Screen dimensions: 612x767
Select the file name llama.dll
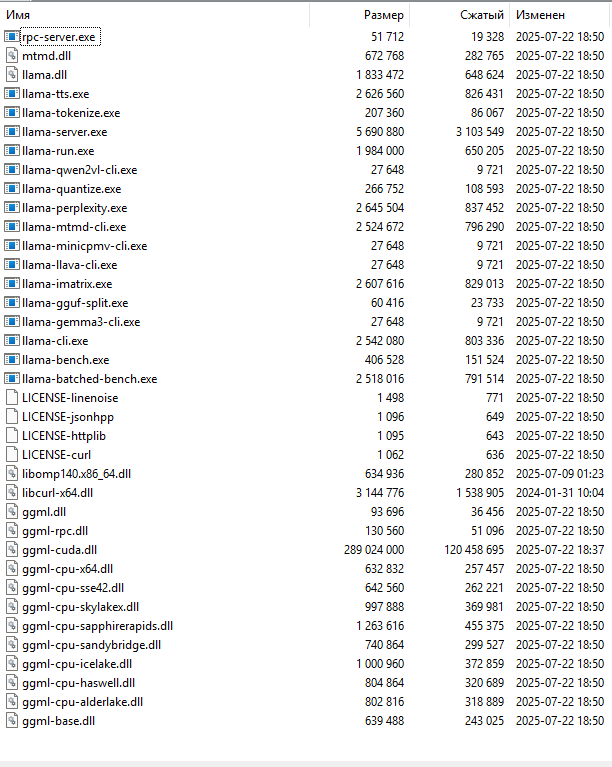point(45,75)
